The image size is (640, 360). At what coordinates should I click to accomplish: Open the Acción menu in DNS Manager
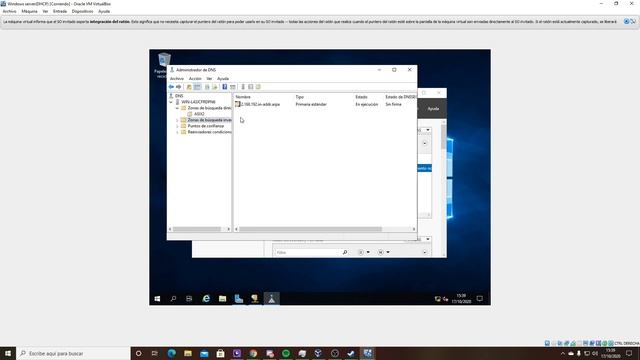(x=195, y=78)
